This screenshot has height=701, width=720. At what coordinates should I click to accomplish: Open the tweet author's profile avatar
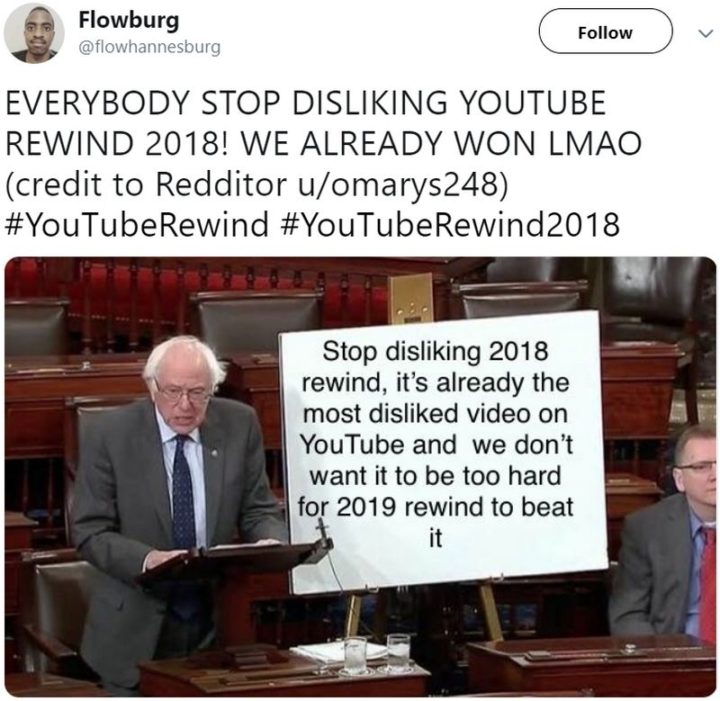(x=34, y=33)
